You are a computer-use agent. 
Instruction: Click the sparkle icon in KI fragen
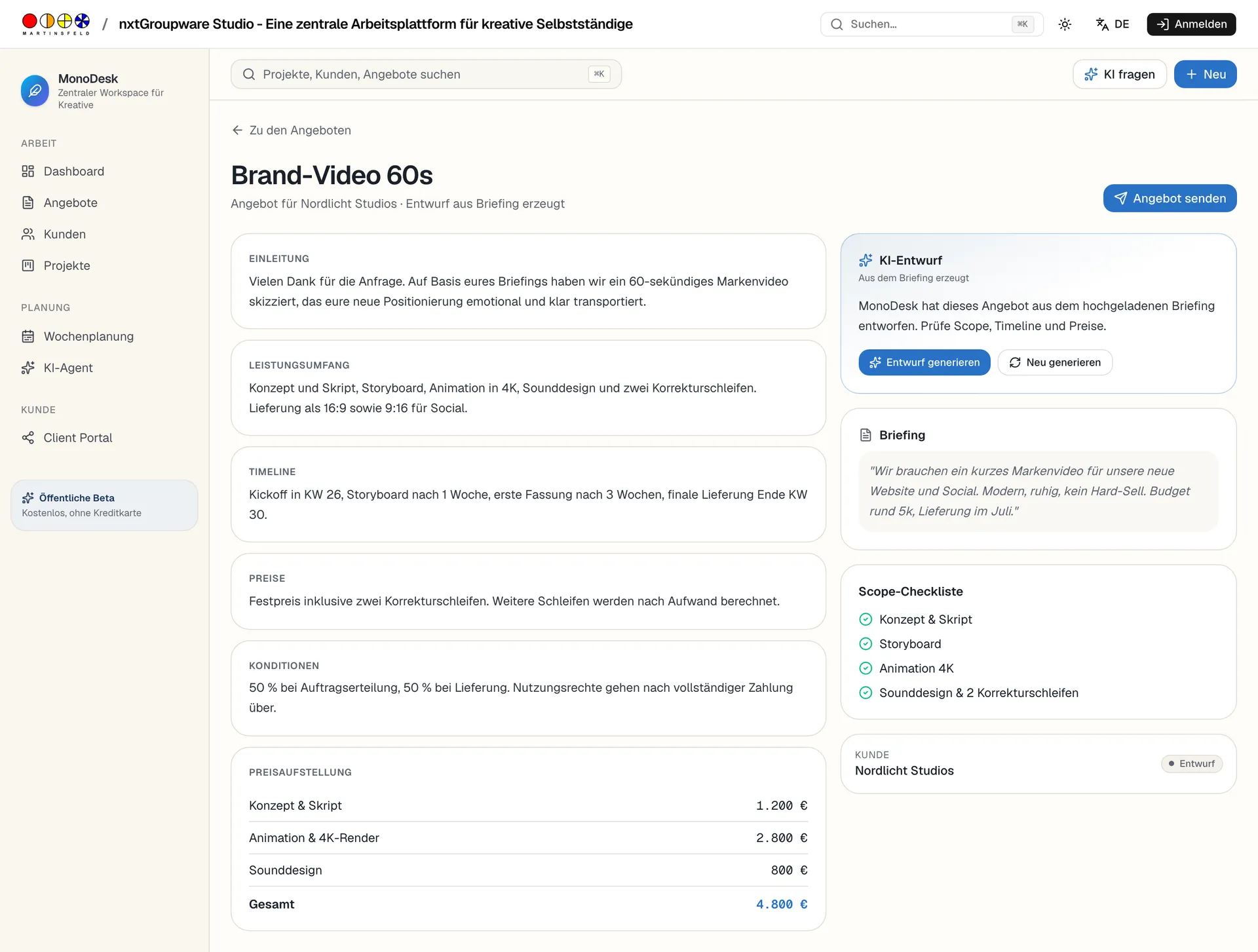click(1091, 74)
